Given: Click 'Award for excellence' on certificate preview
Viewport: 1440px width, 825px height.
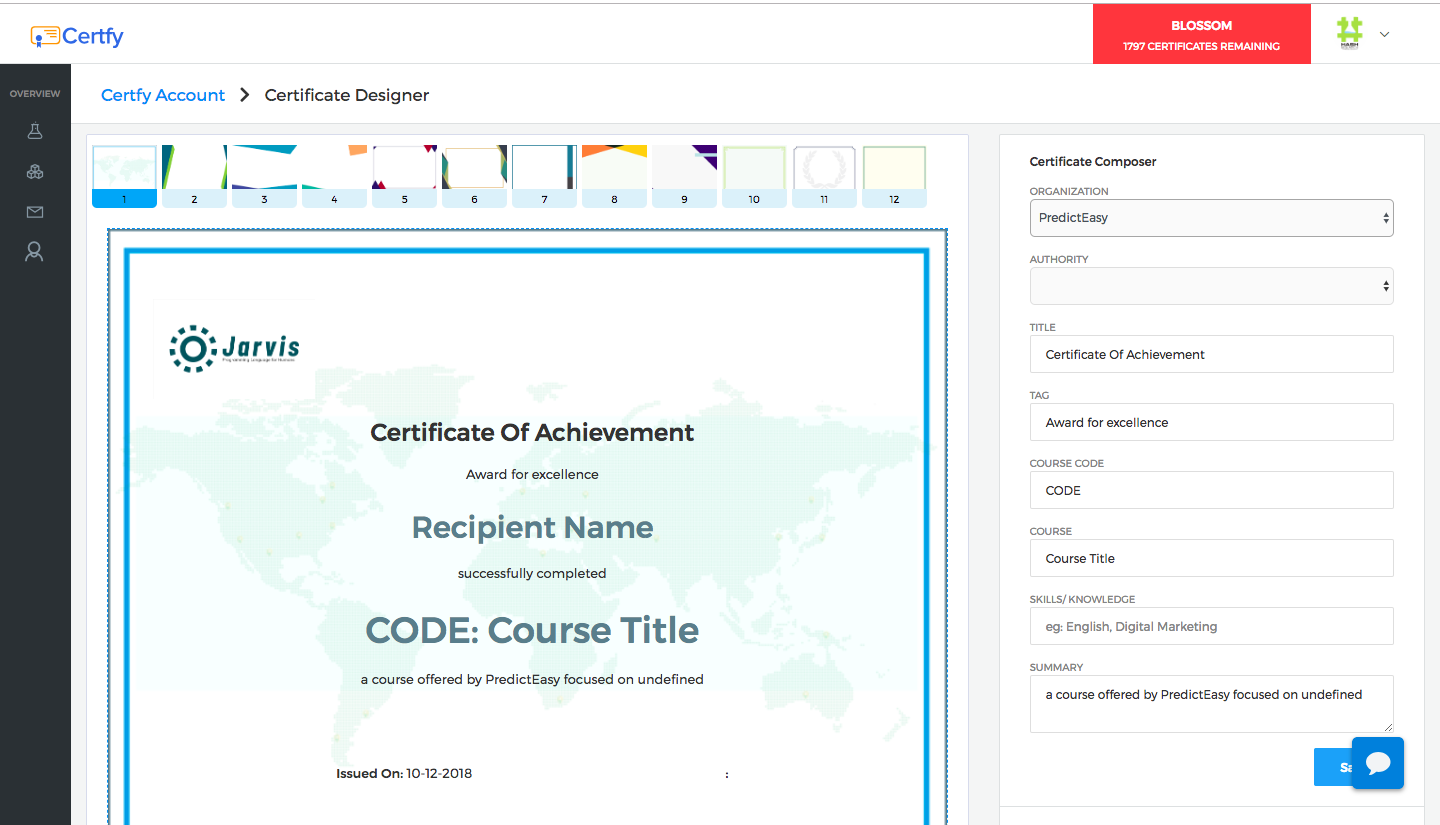Looking at the screenshot, I should 532,474.
